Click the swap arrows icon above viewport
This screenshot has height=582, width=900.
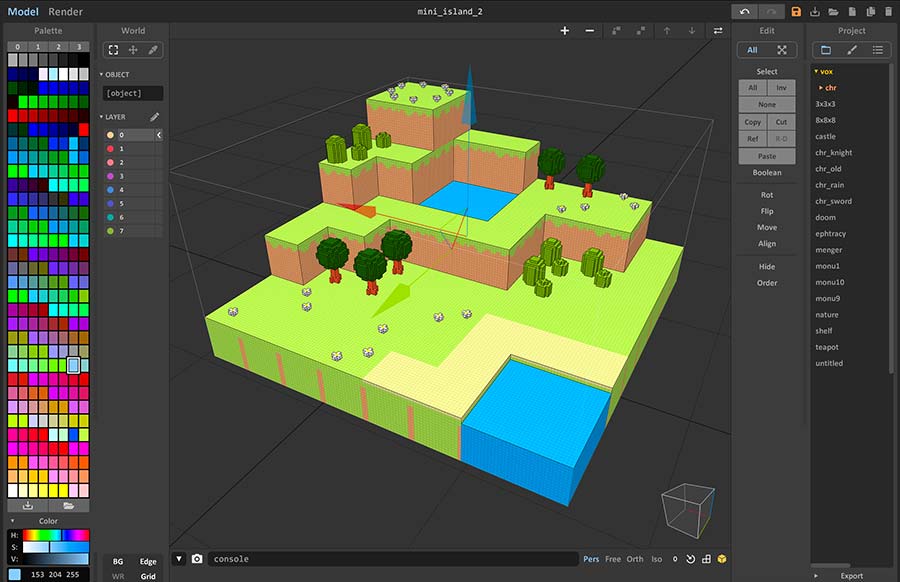pos(717,31)
